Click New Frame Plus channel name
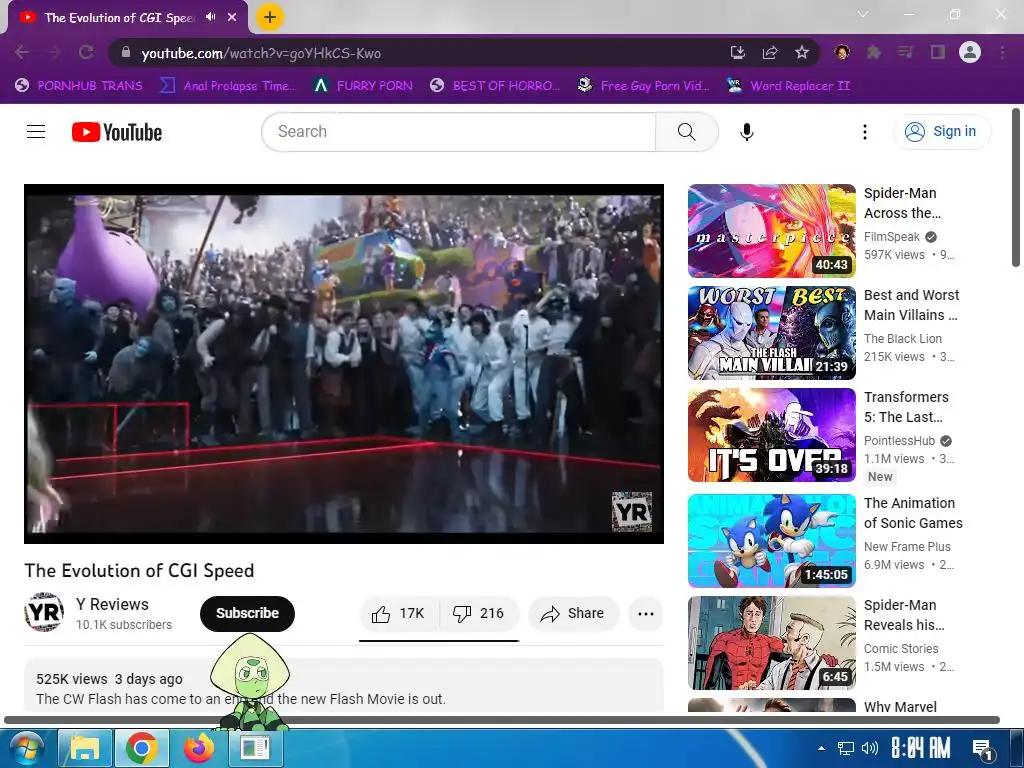1024x768 pixels. point(907,547)
